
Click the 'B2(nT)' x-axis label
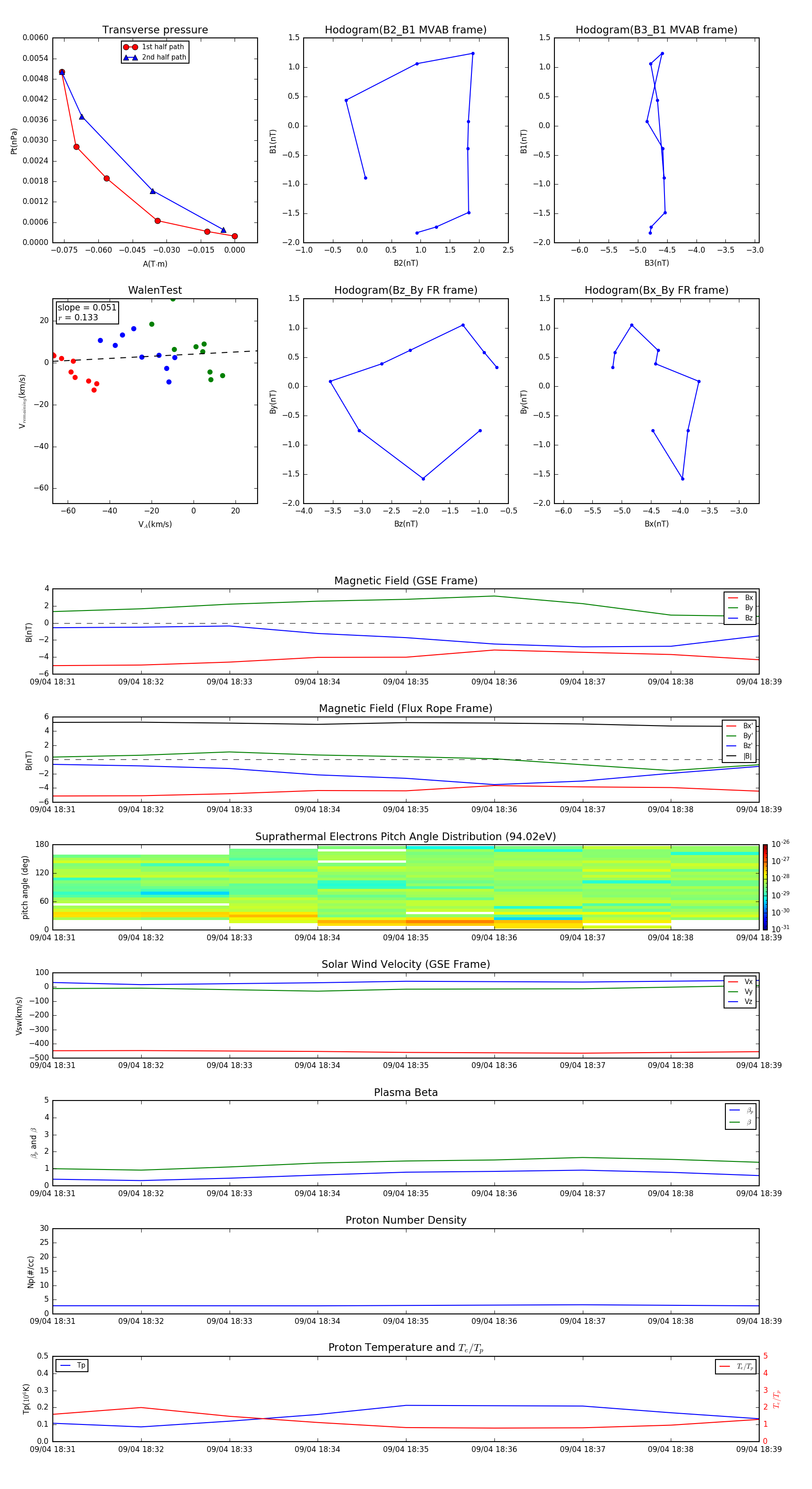coord(406,263)
